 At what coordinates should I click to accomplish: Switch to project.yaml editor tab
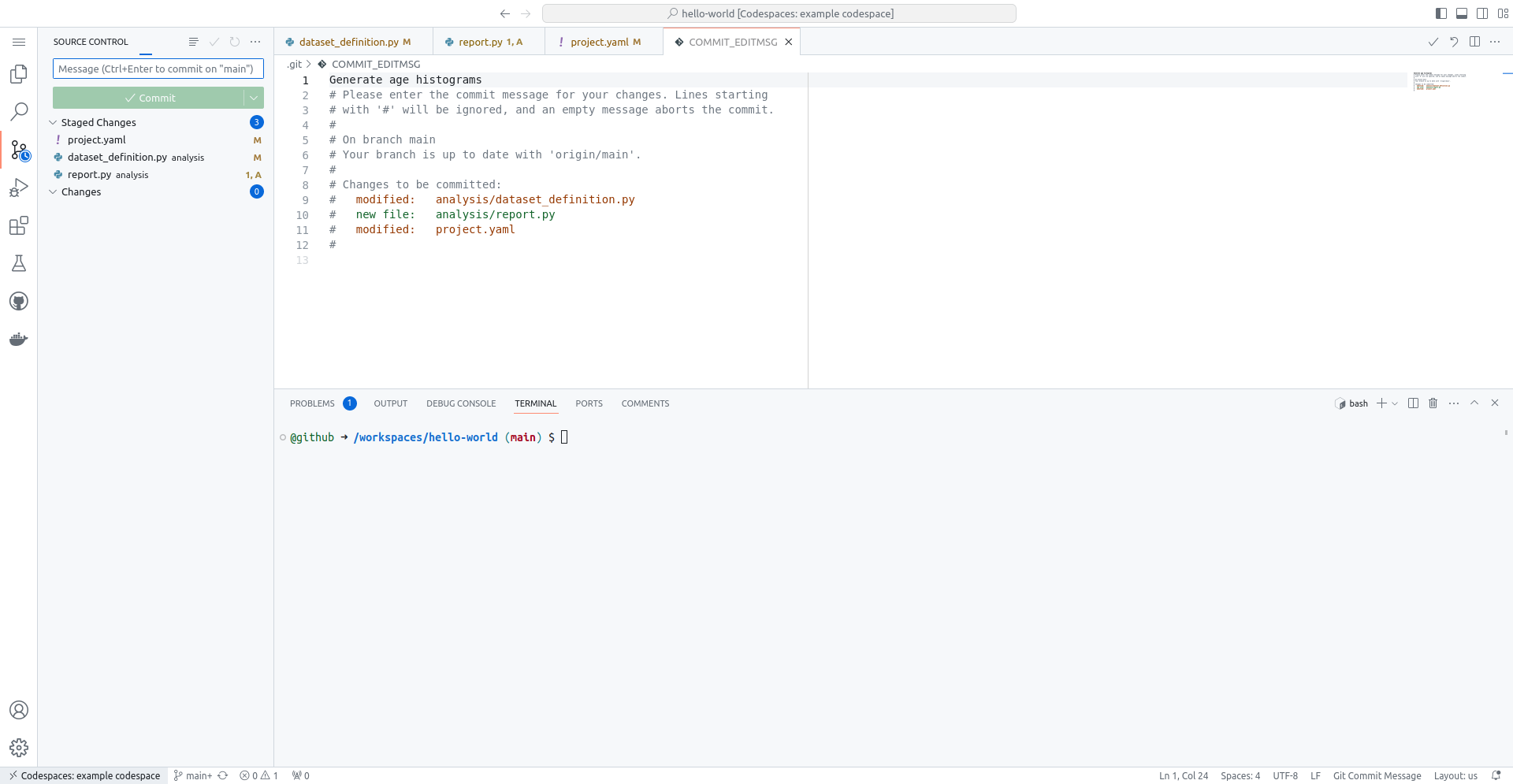(604, 42)
